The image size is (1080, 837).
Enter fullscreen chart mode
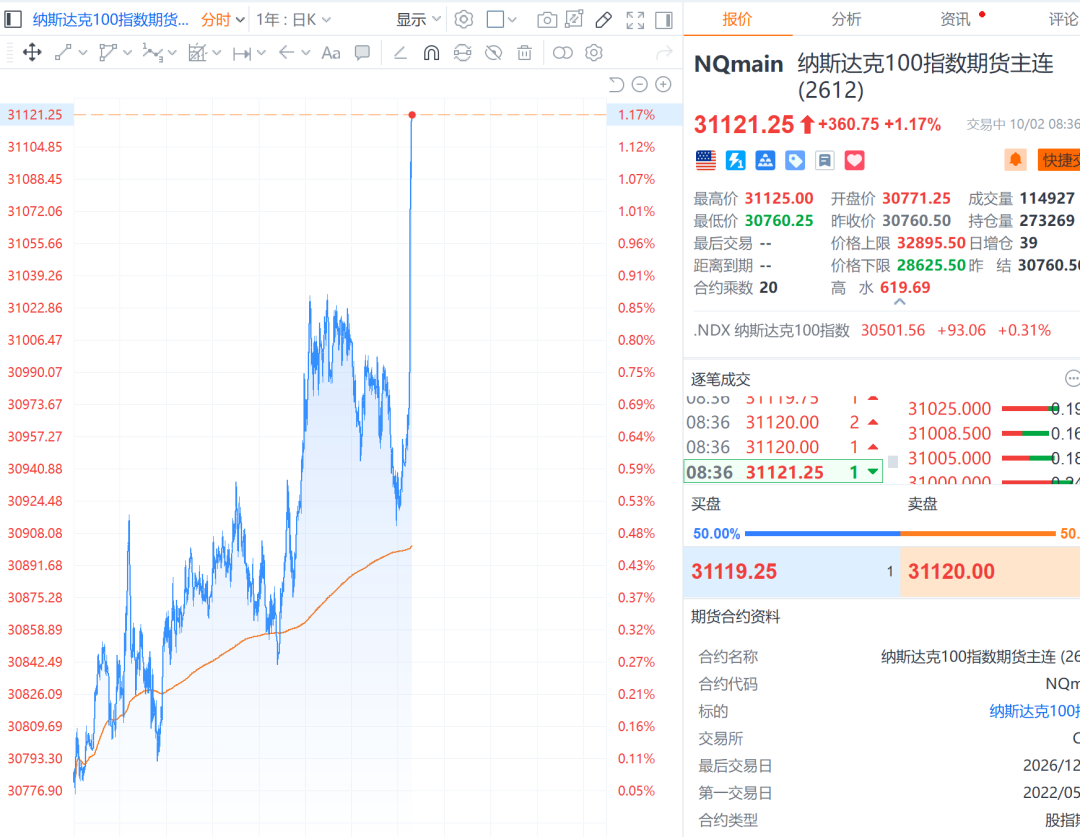635,20
